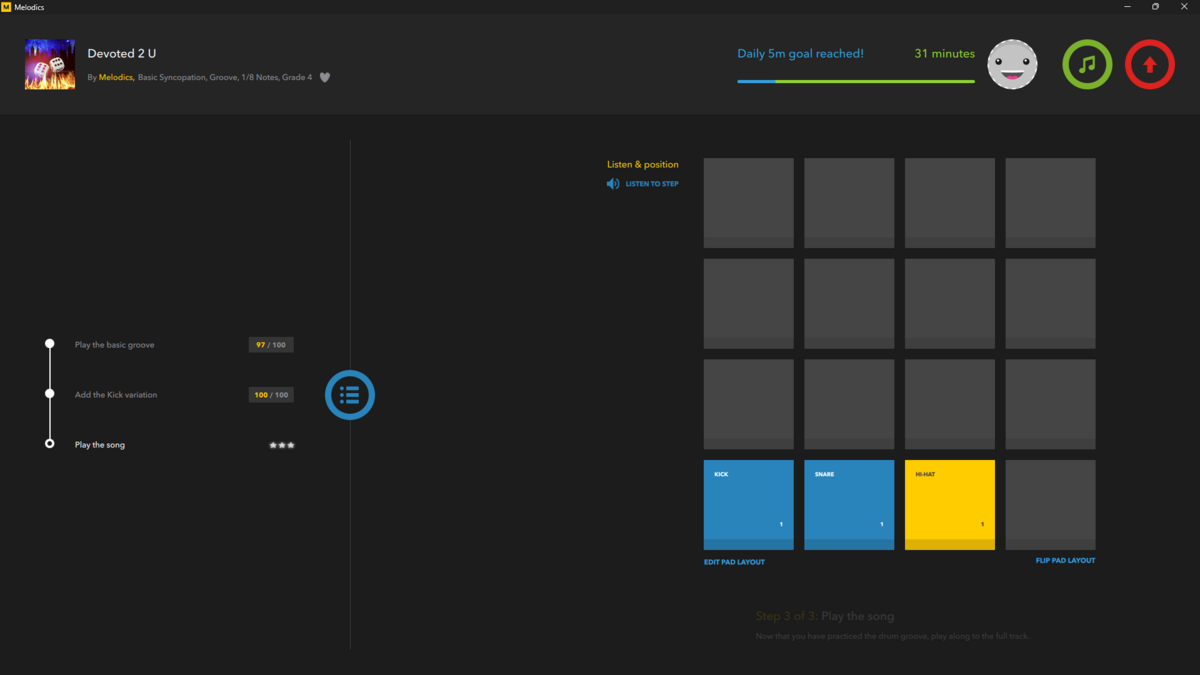Open the Devoted 2 U cover artwork
The image size is (1200, 675).
50,65
